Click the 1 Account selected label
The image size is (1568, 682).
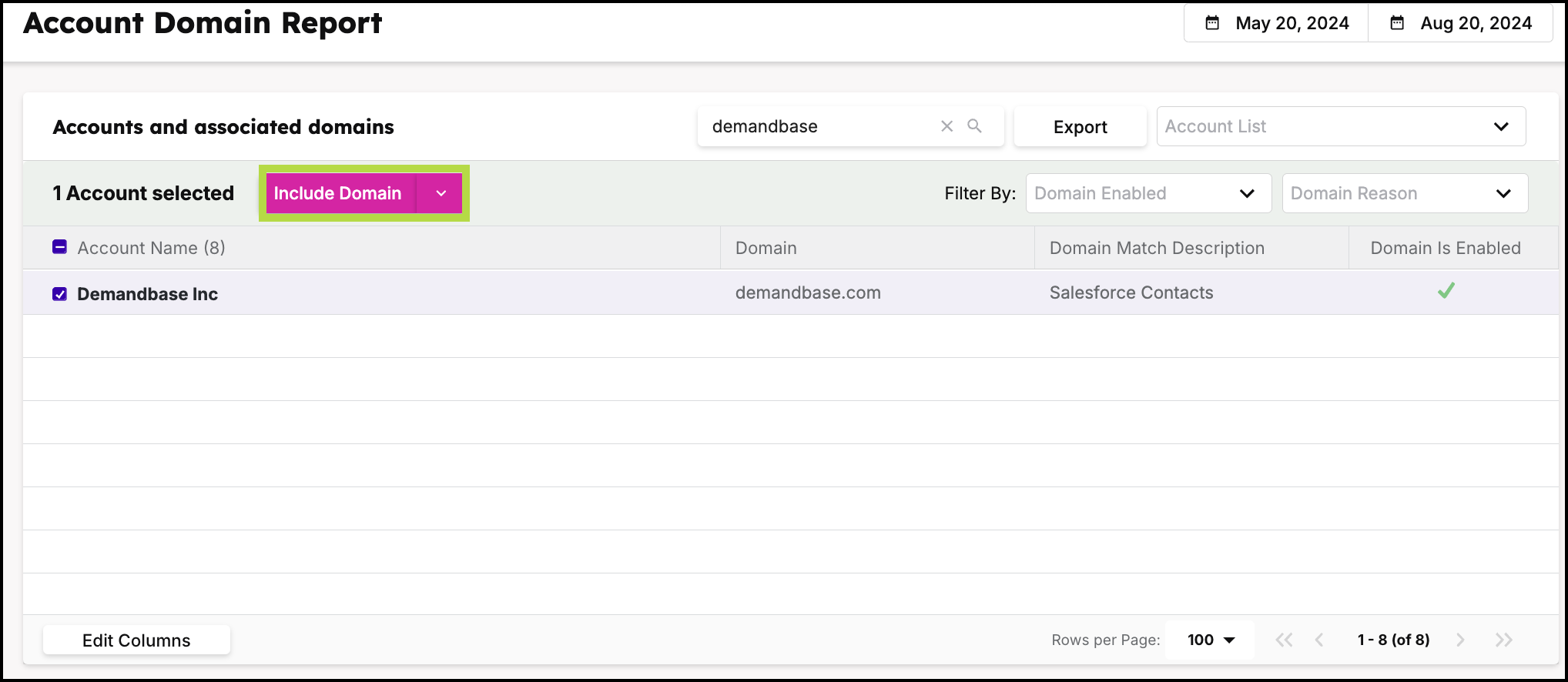click(x=143, y=193)
